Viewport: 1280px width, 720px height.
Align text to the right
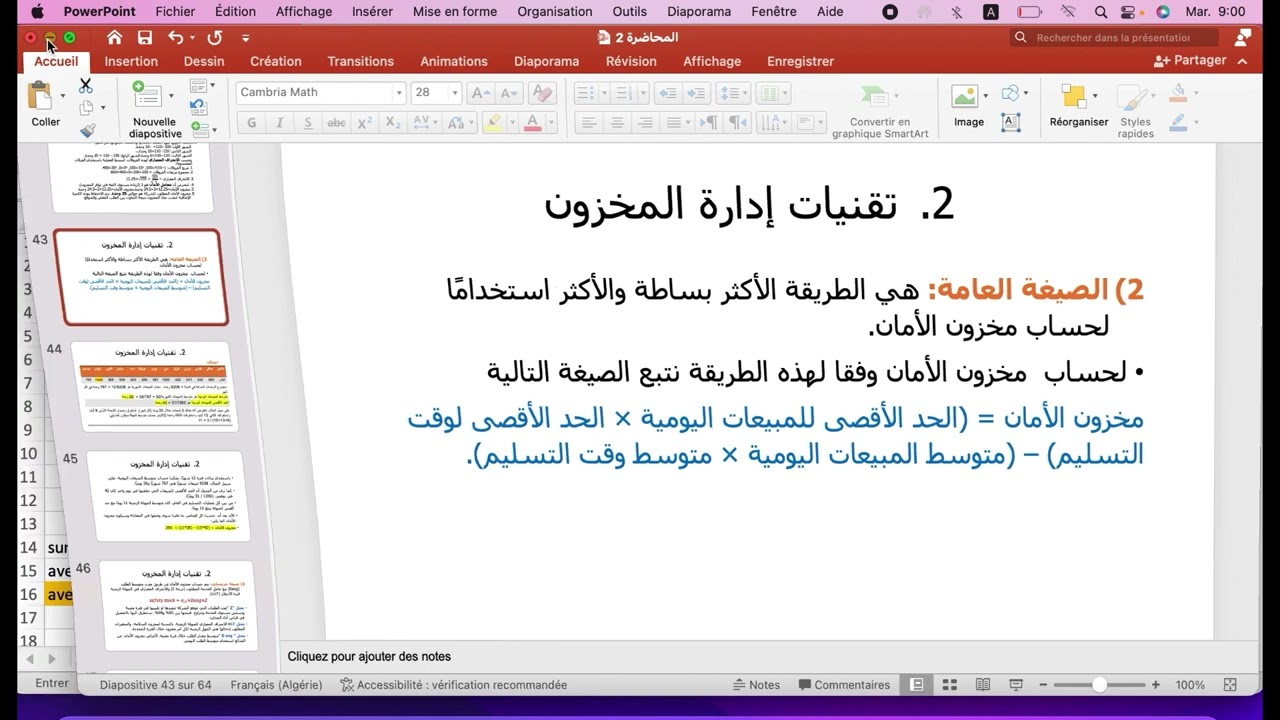tap(645, 123)
